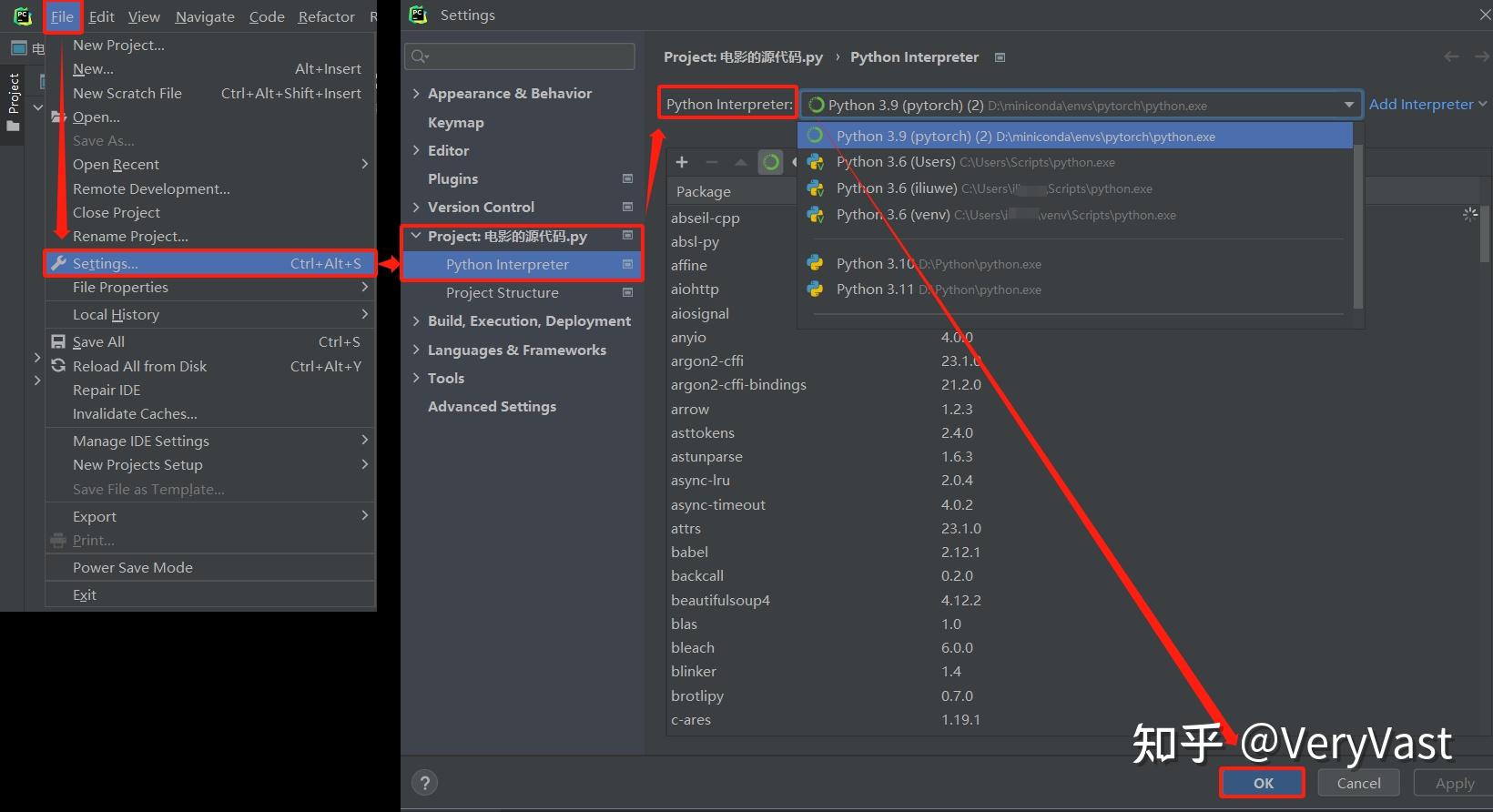Expand the Build, Execution, Deployment section
The image size is (1493, 812).
coord(416,321)
